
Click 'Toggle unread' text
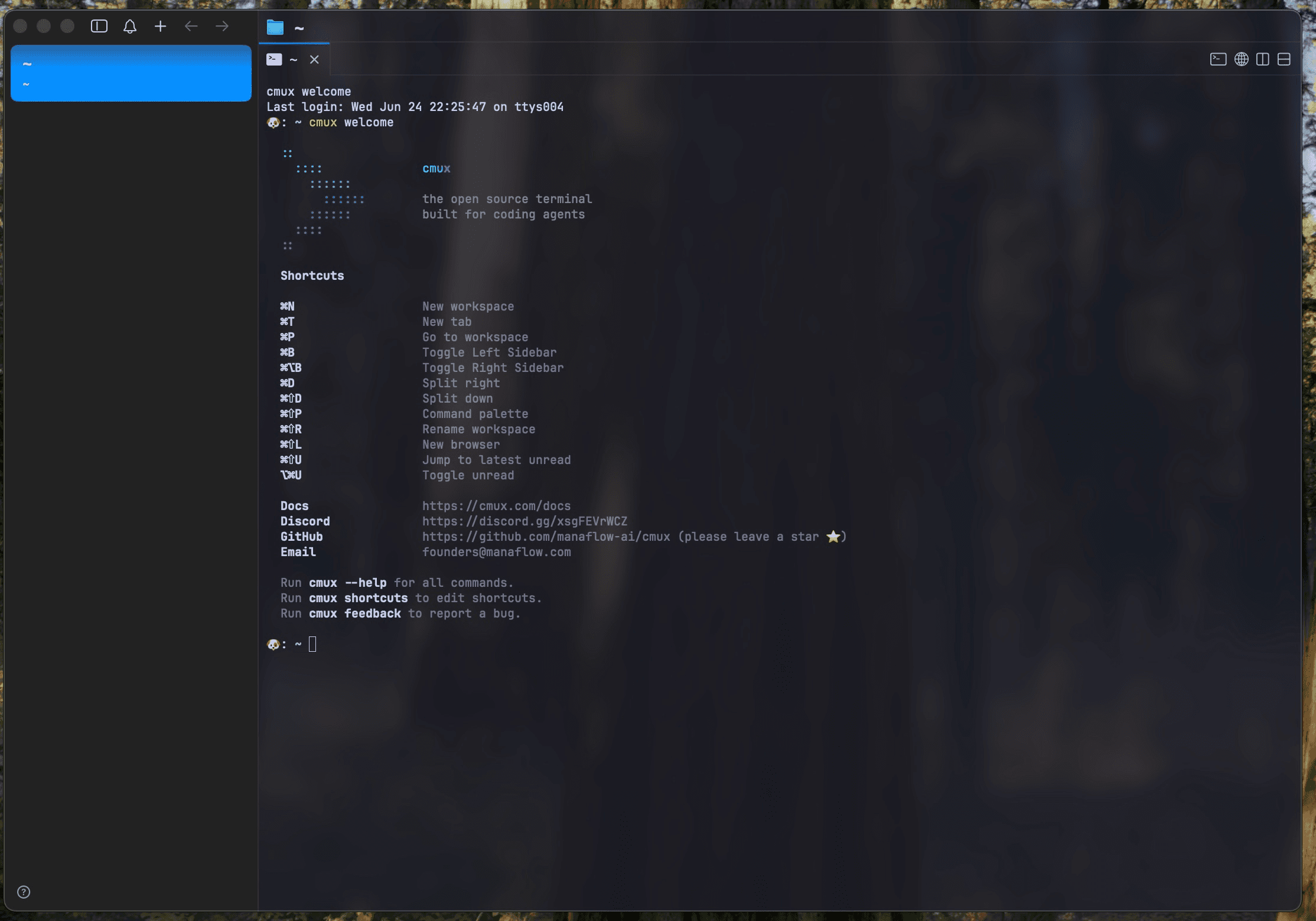tap(468, 475)
